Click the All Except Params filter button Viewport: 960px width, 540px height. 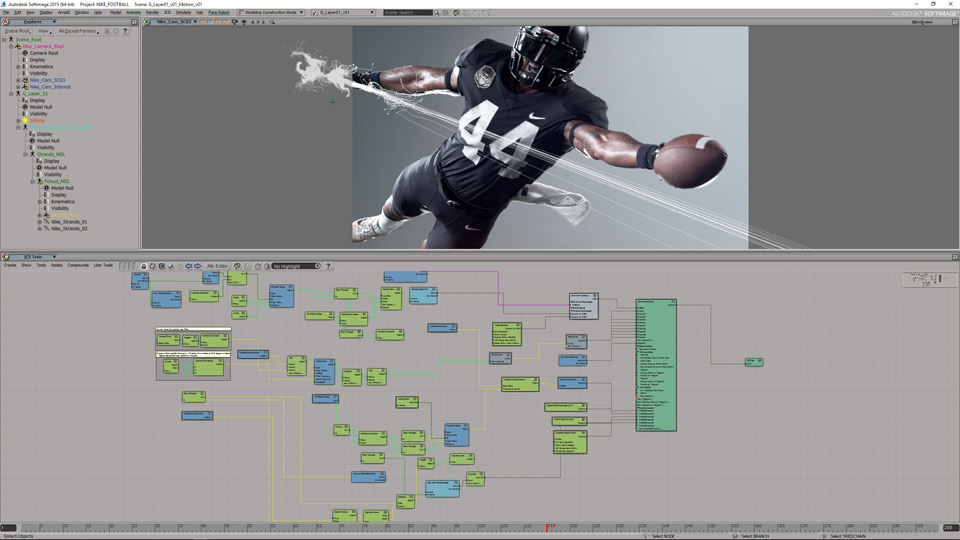(x=78, y=31)
